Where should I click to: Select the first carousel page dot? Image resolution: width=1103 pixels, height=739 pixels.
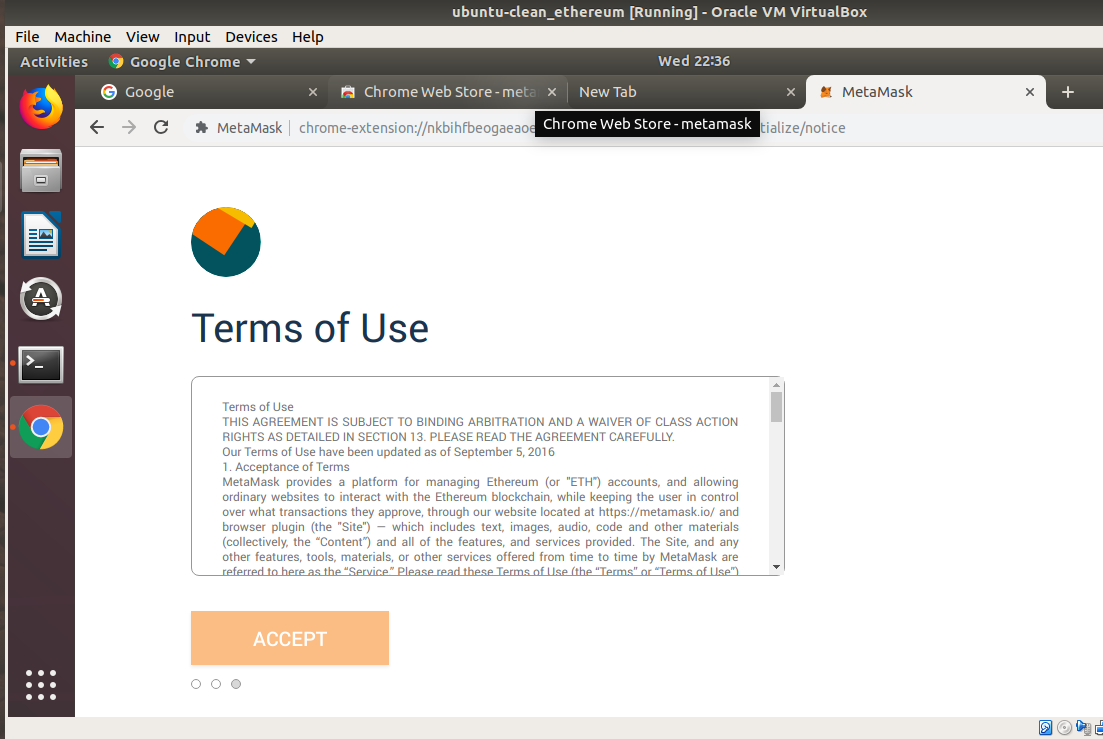[x=196, y=683]
